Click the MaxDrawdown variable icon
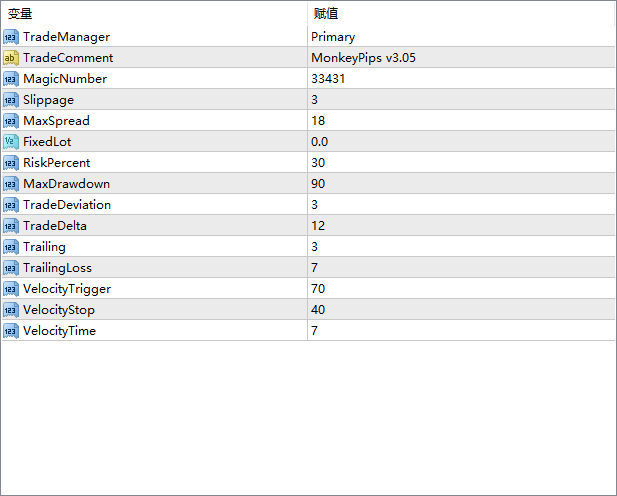Screen dimensions: 617x496 pos(11,184)
